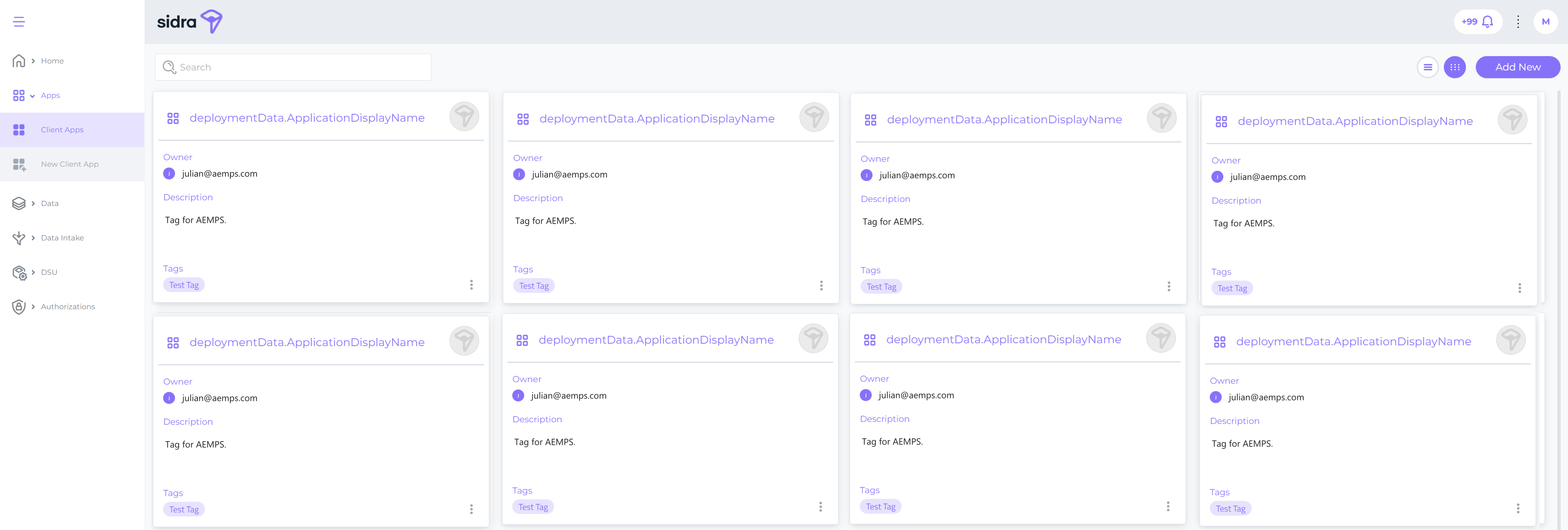
Task: Click the Add New button
Action: [1518, 67]
